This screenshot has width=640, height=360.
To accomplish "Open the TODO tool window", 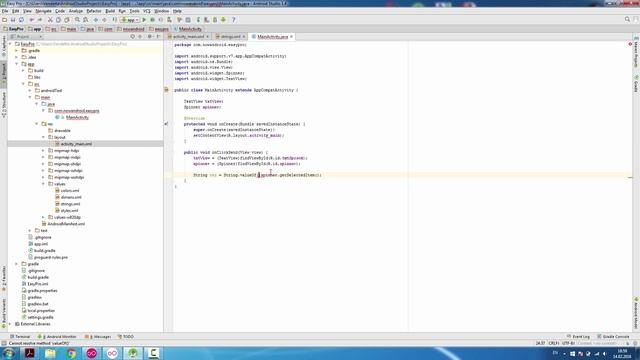I will [126, 337].
